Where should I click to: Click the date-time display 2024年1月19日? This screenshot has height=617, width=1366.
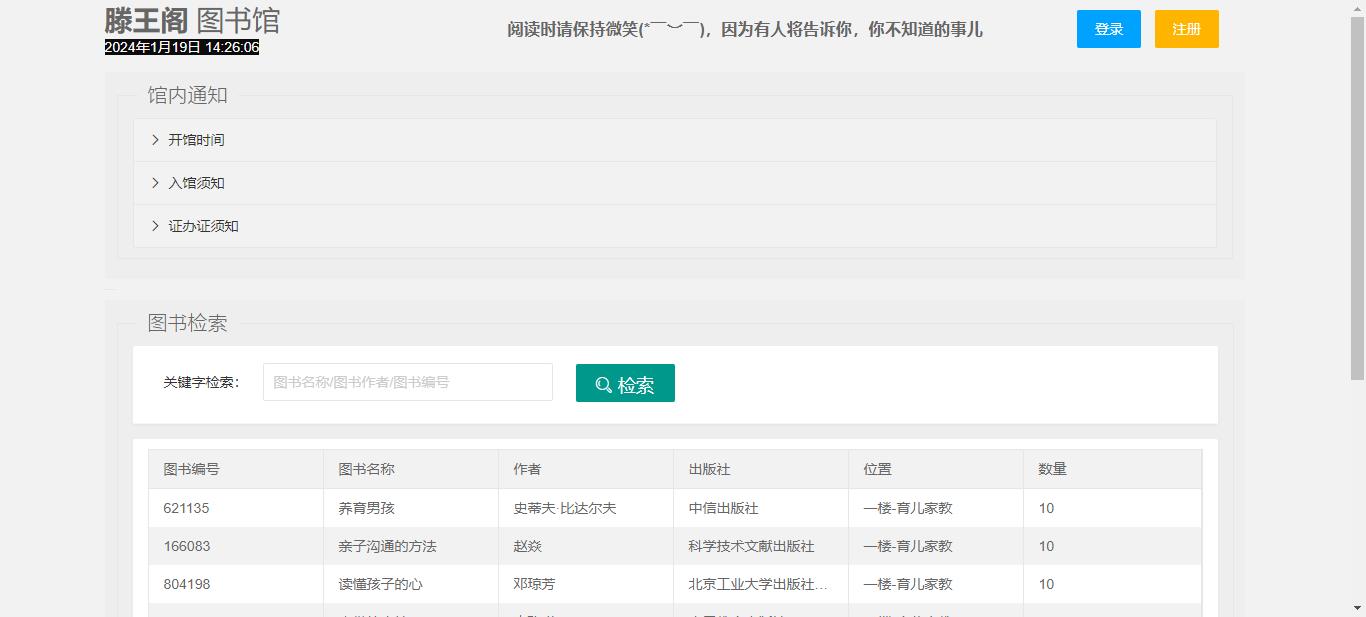(x=182, y=47)
